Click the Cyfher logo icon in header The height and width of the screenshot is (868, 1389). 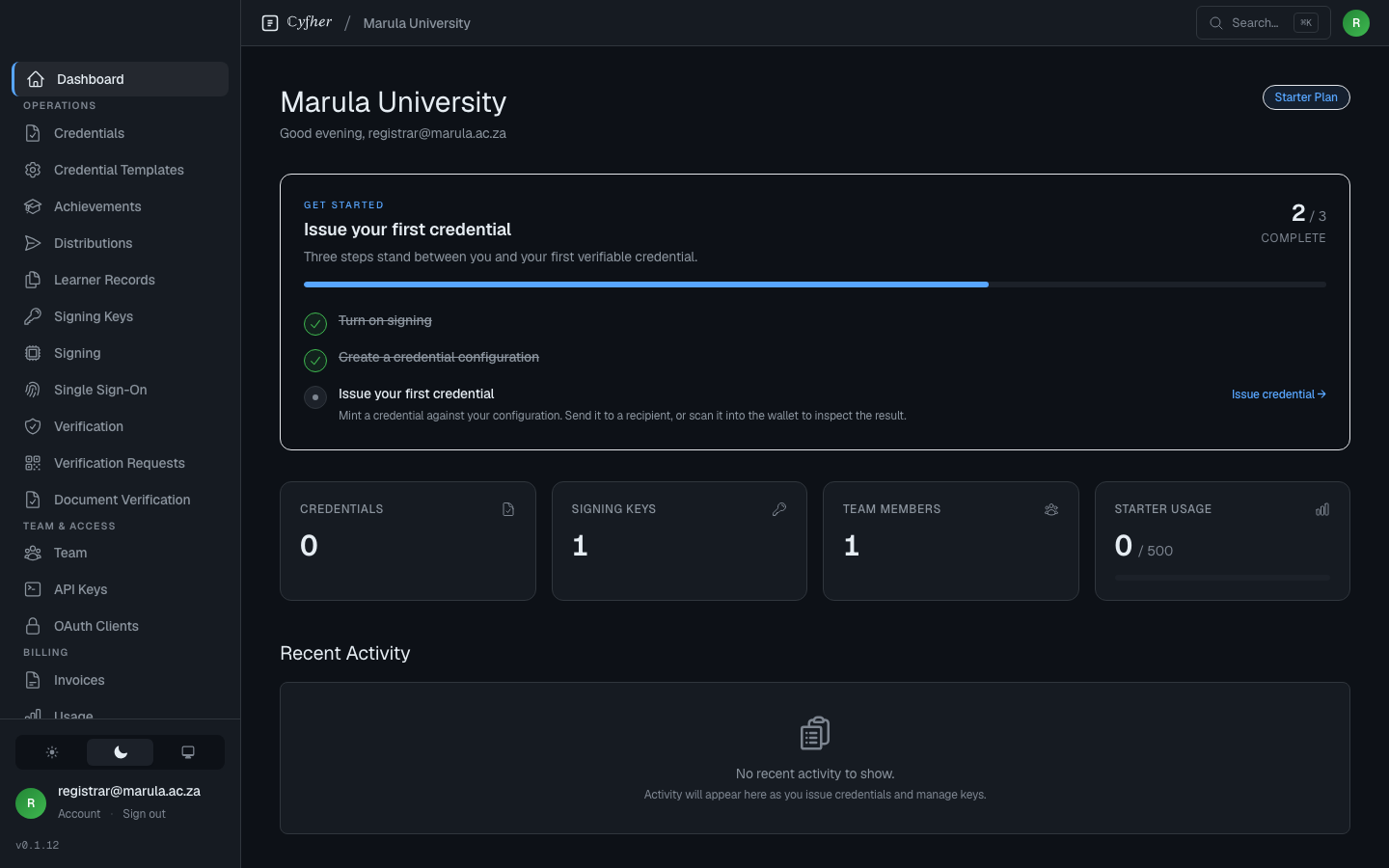click(270, 23)
